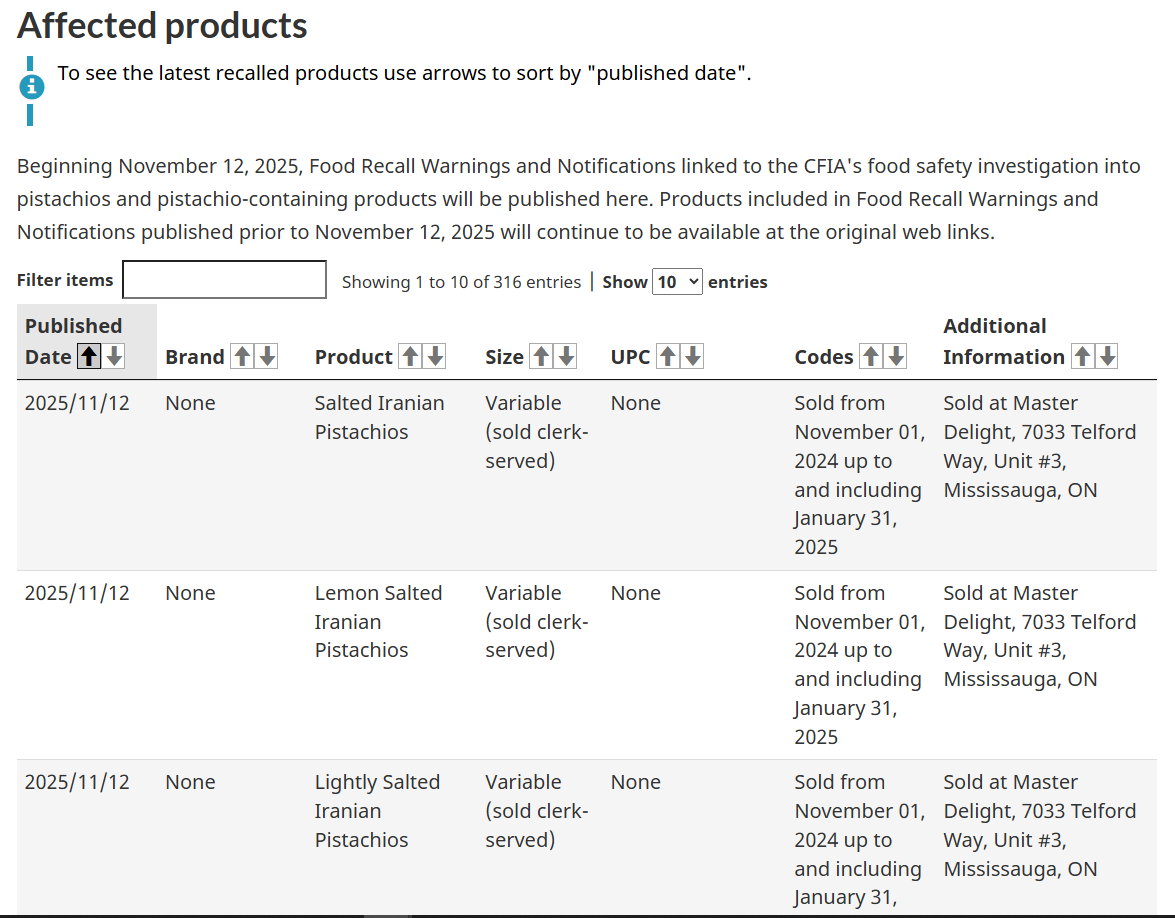
Task: Sort UPC column descending arrow
Action: click(x=693, y=356)
